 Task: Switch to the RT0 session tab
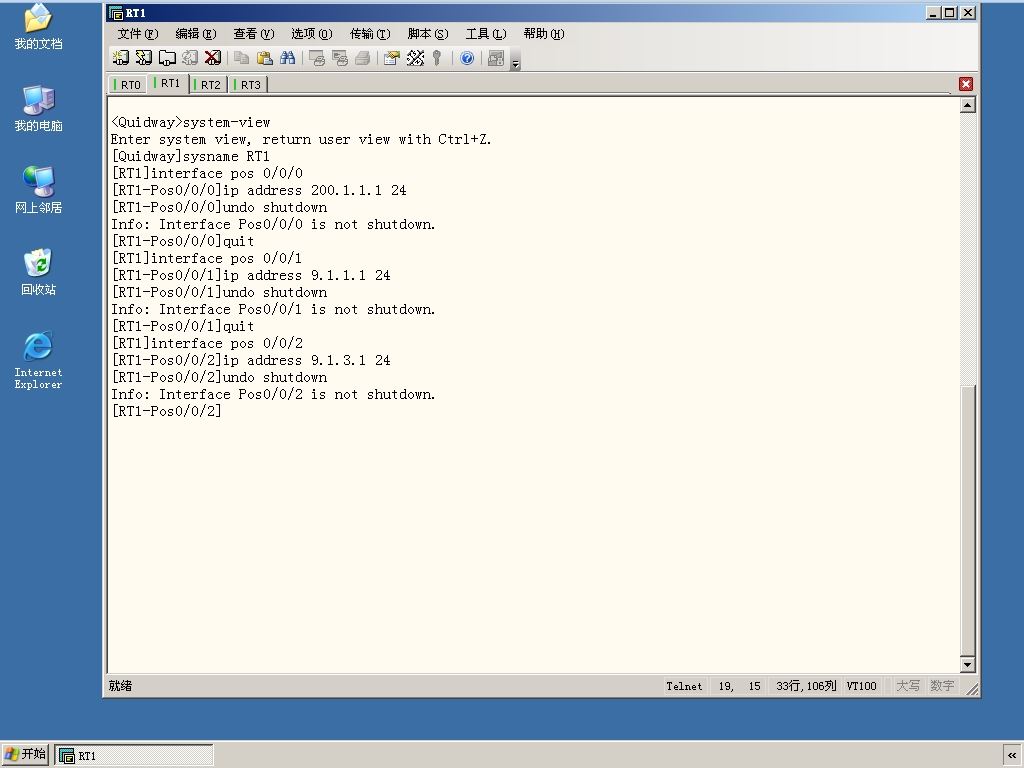tap(128, 85)
